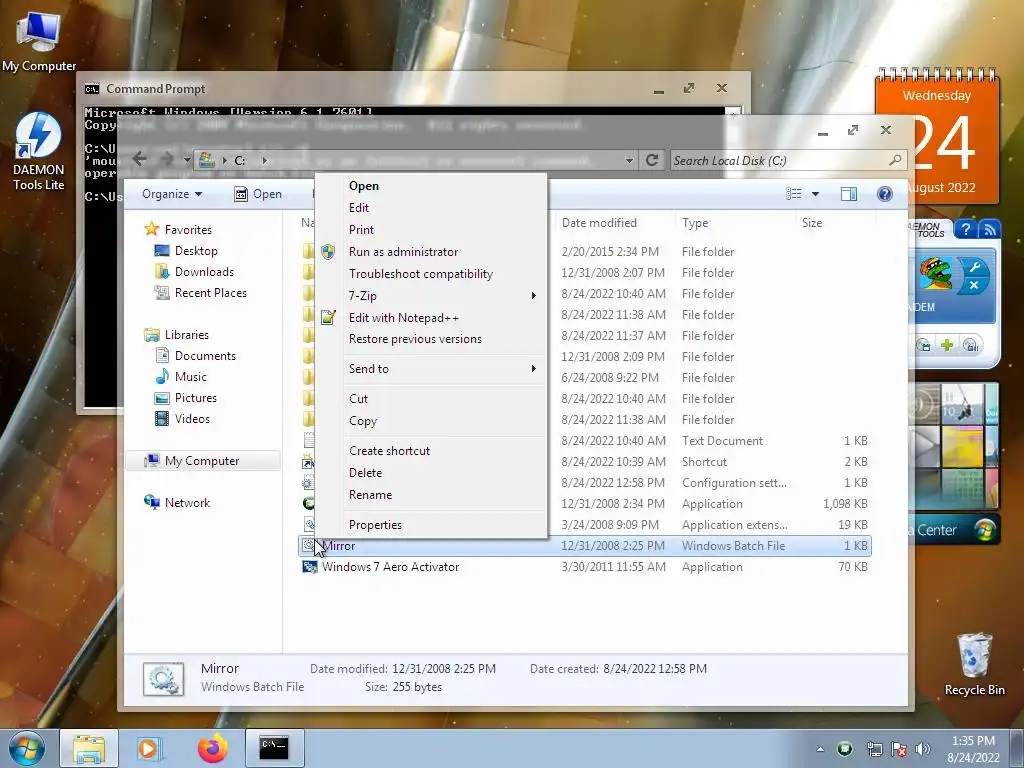The width and height of the screenshot is (1024, 768).
Task: Sort by the Size column header
Action: (835, 223)
